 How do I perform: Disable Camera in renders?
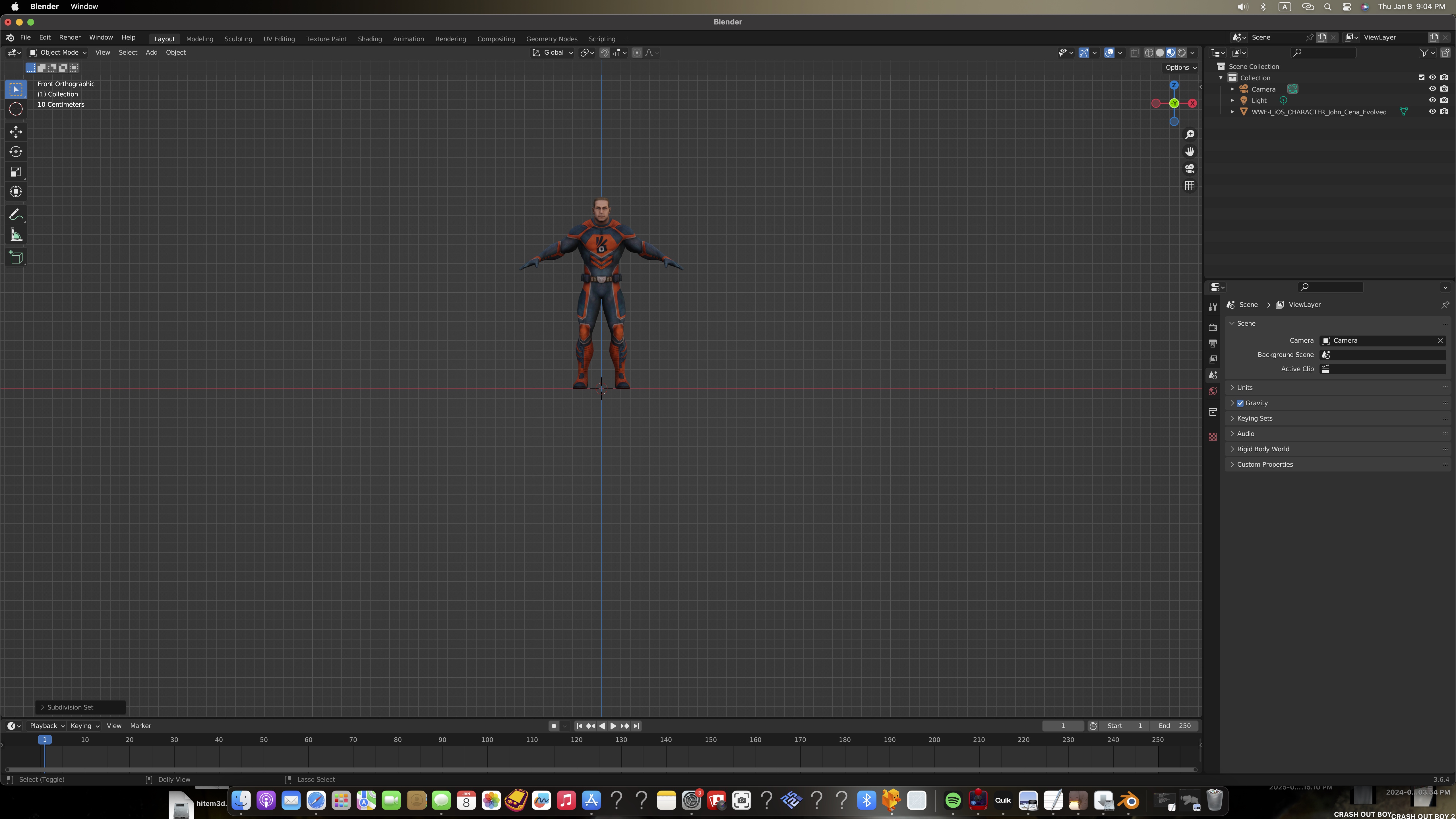(x=1444, y=89)
